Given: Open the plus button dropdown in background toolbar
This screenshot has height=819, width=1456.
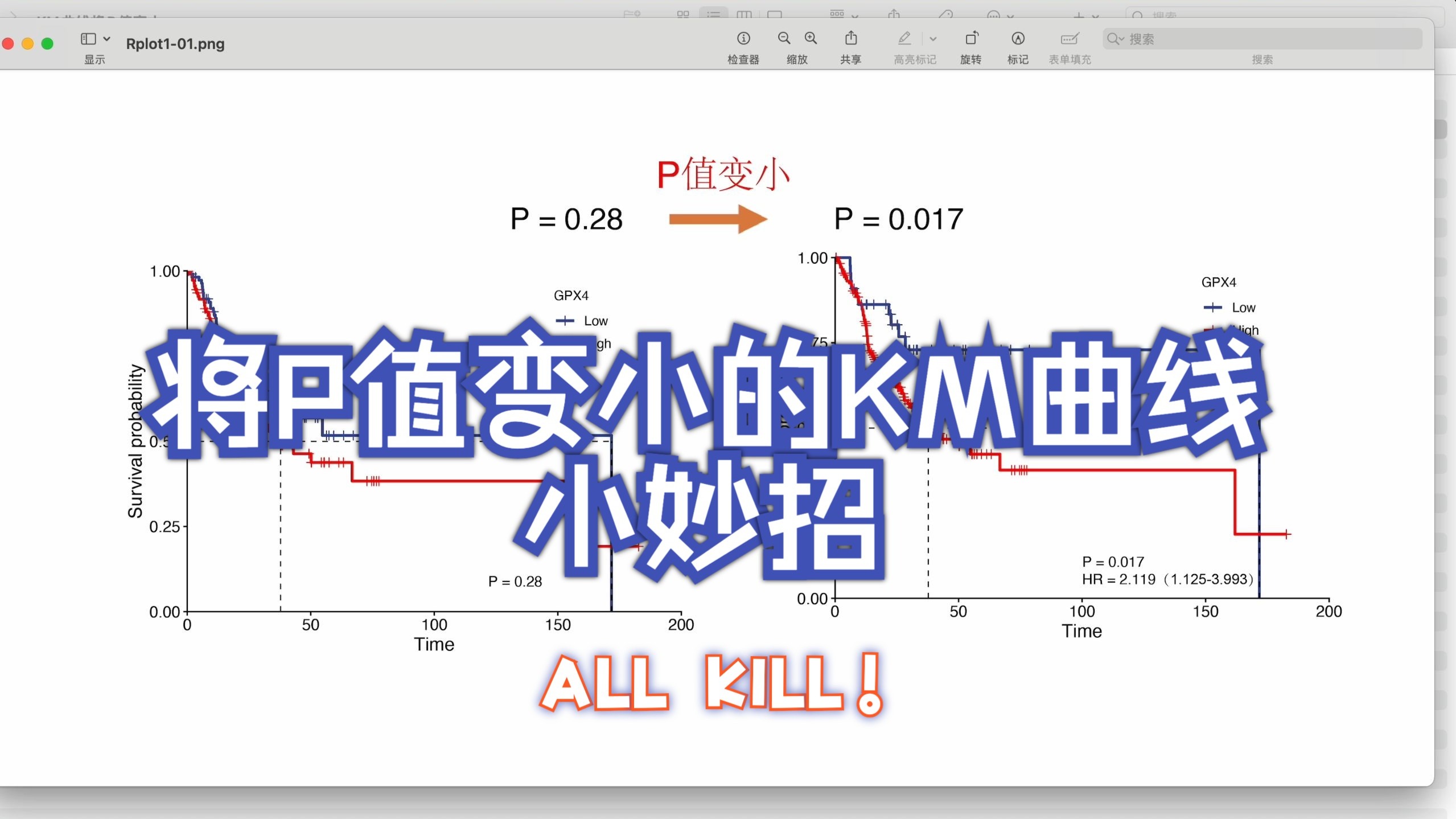Looking at the screenshot, I should pyautogui.click(x=1095, y=15).
